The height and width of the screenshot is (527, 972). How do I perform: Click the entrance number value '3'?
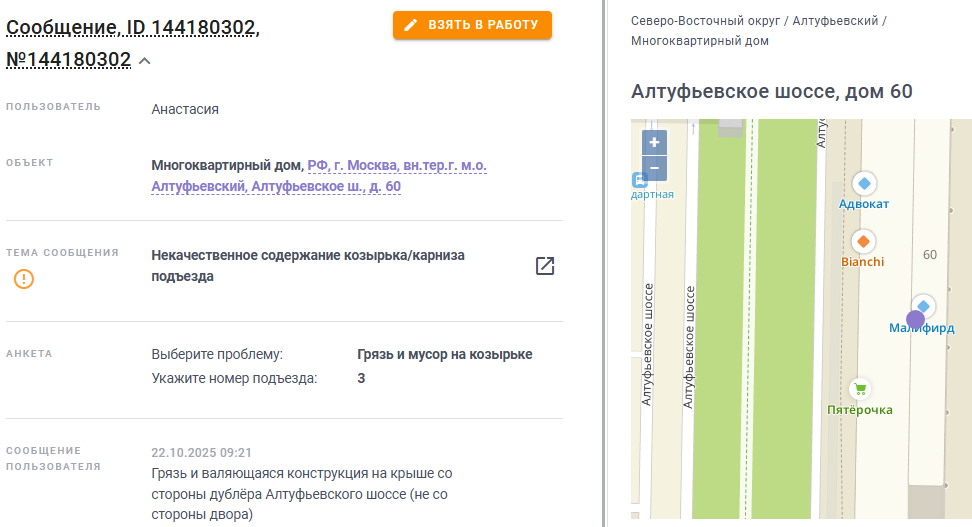[x=361, y=378]
